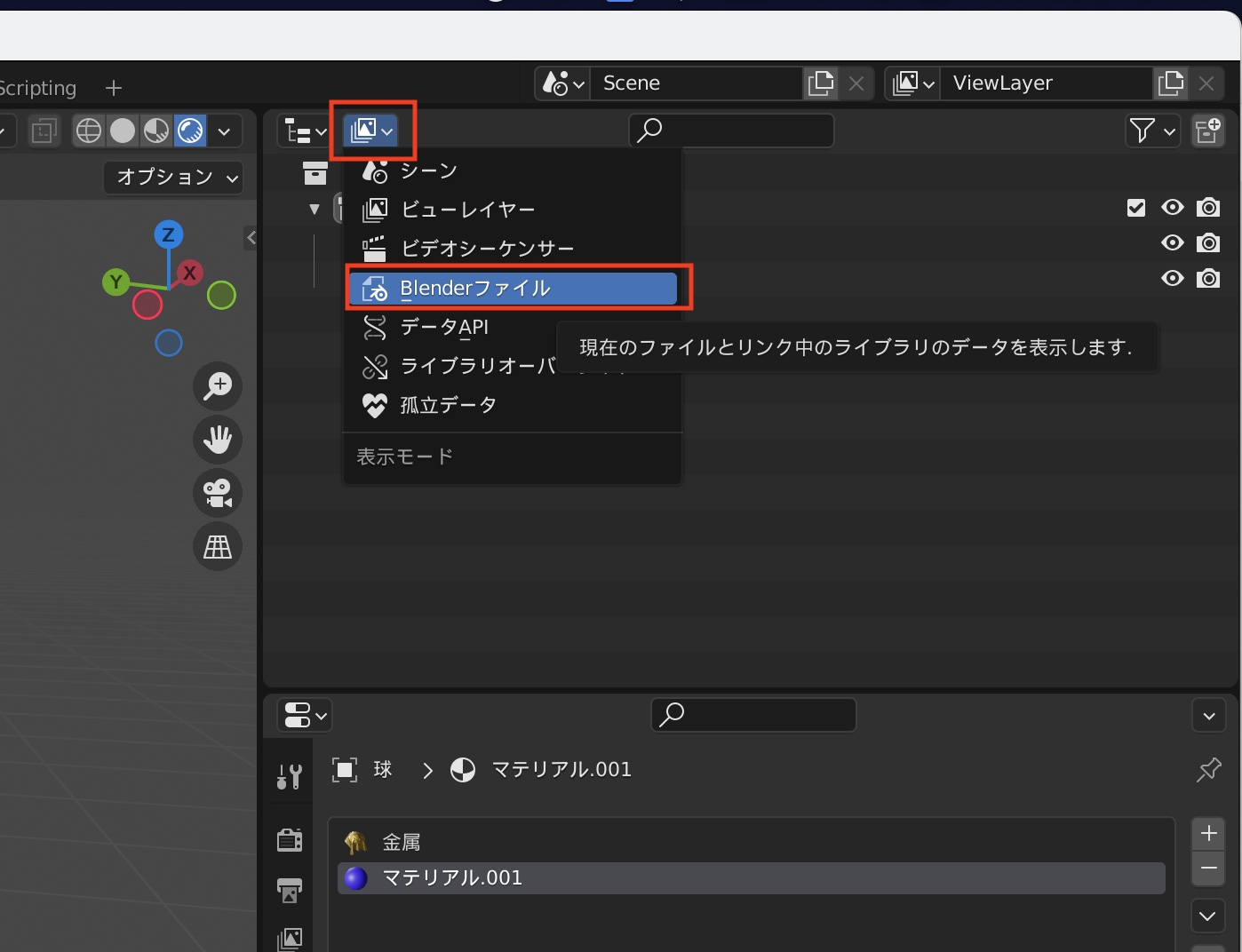
Task: Open the outliner filter dropdown
Action: click(x=1152, y=131)
